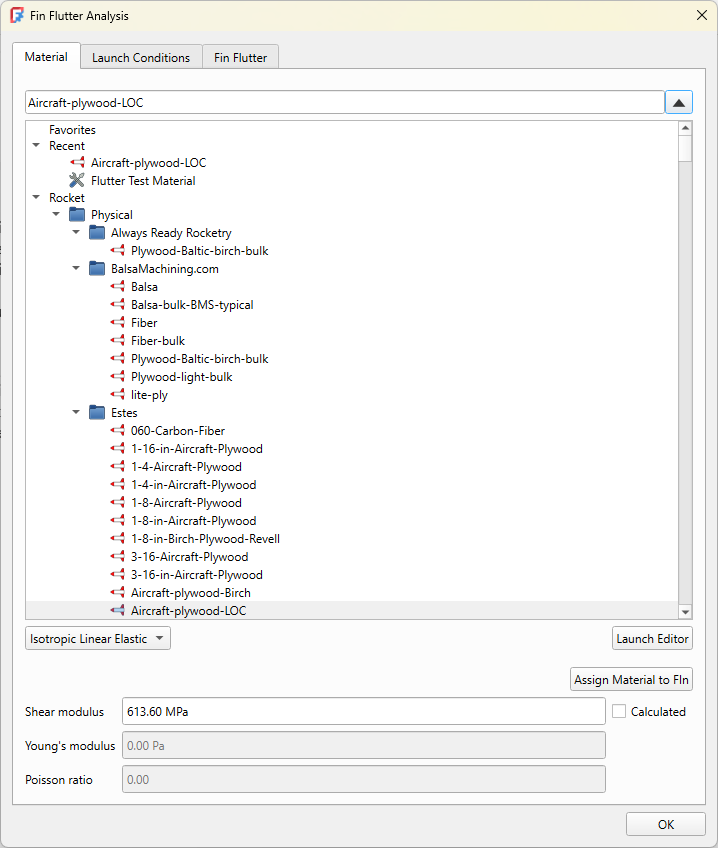Click the icon beside 1-8-in-Aircraft-Plywood
Screen dimensions: 718x848
pyautogui.click(x=117, y=520)
